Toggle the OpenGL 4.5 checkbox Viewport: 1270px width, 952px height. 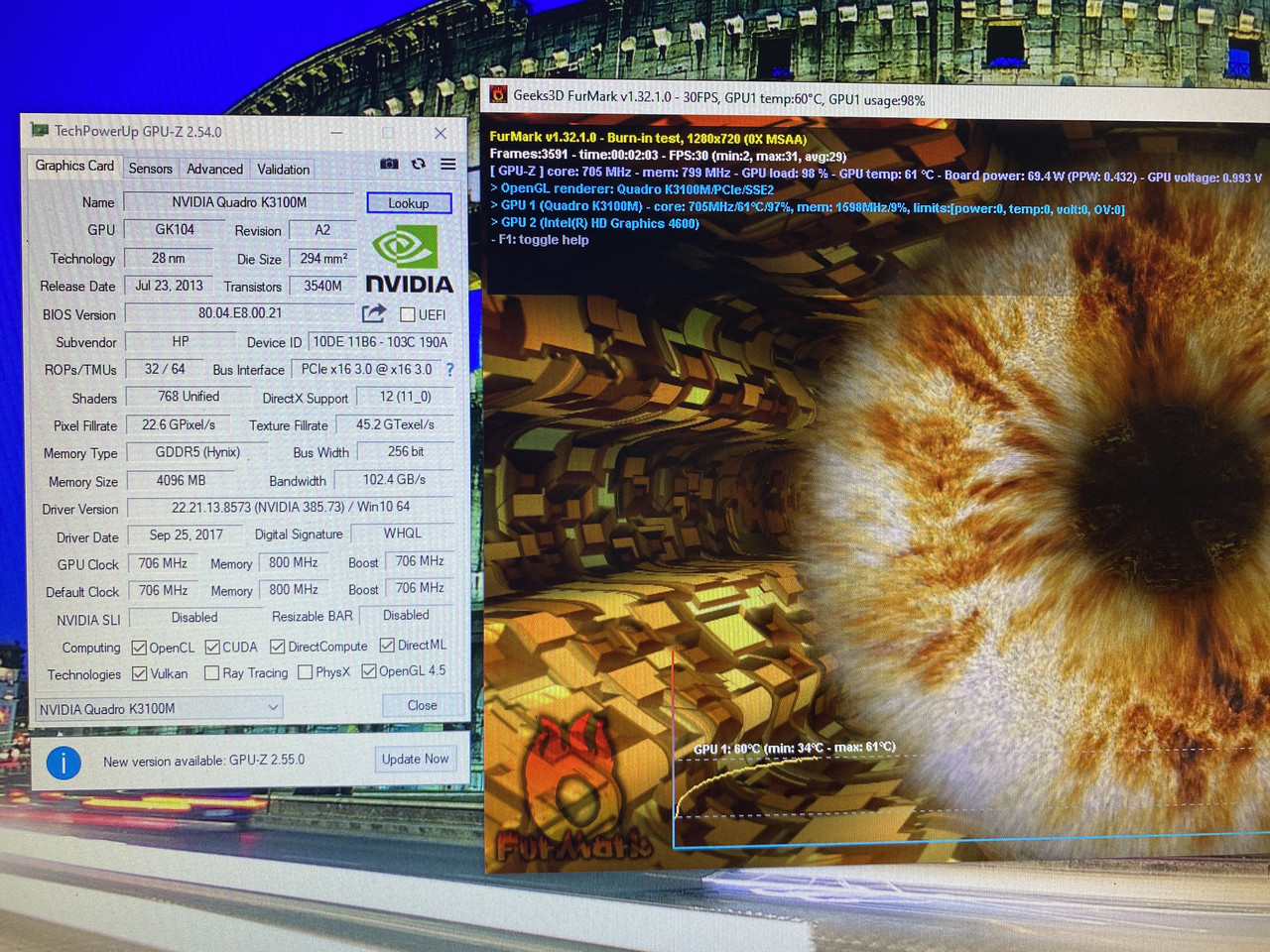[x=369, y=671]
